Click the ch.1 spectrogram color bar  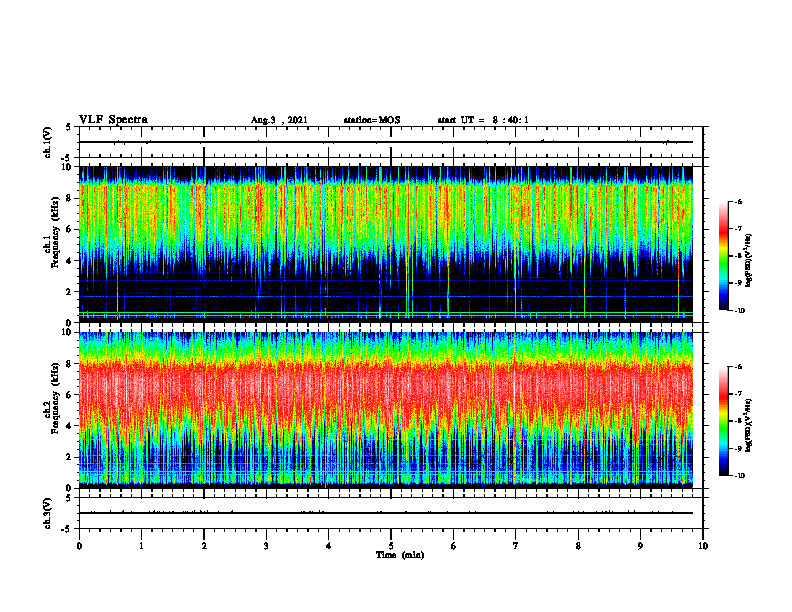point(724,256)
